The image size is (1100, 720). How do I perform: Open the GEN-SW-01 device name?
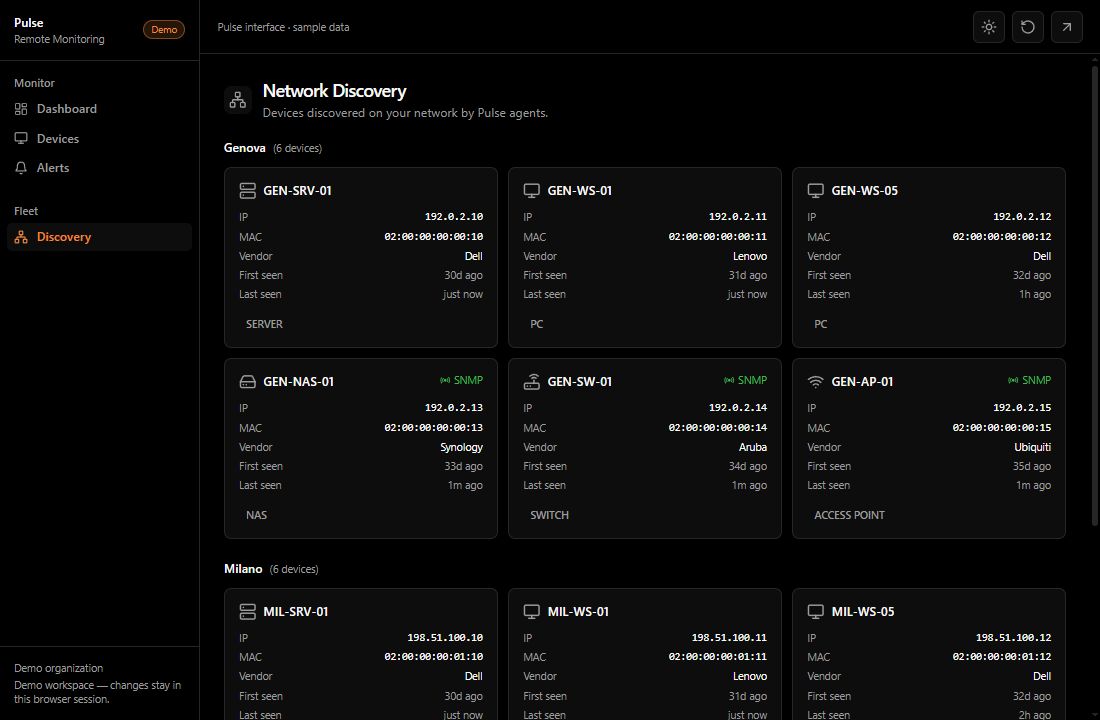point(579,382)
